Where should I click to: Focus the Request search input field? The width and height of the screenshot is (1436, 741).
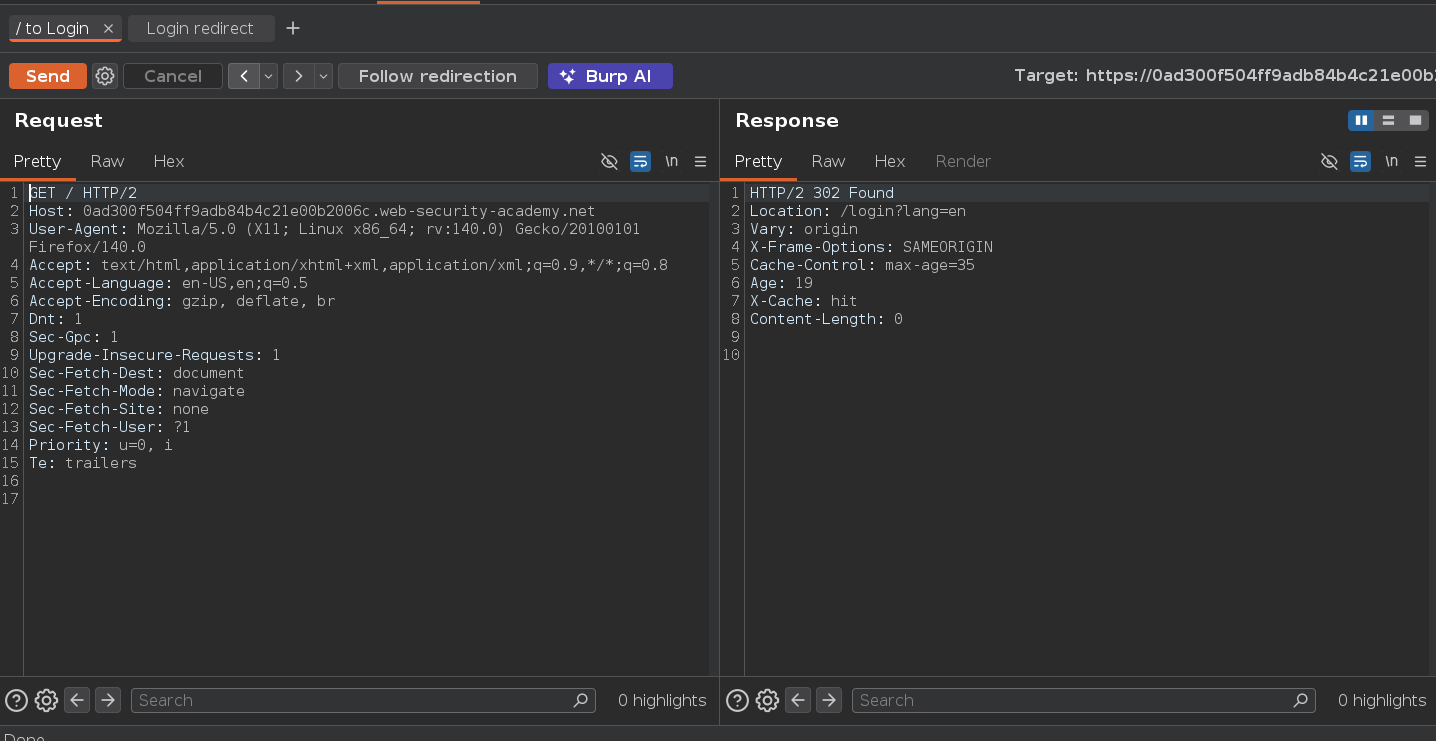click(x=363, y=700)
